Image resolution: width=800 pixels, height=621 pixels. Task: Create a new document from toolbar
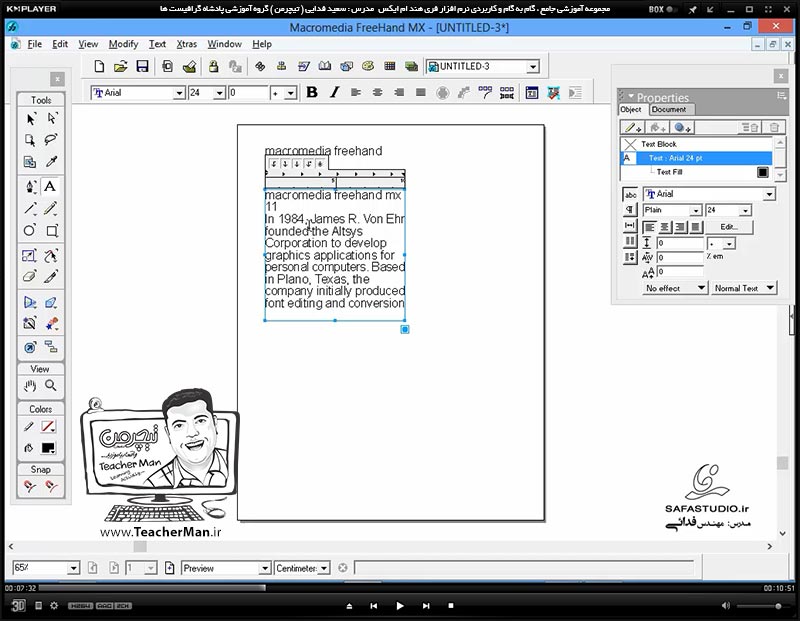tap(99, 66)
